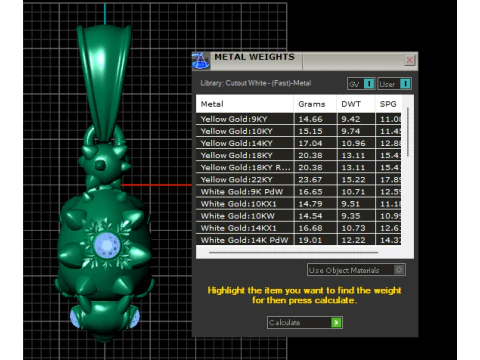Select the White Gold:14KX1 row

[299, 228]
